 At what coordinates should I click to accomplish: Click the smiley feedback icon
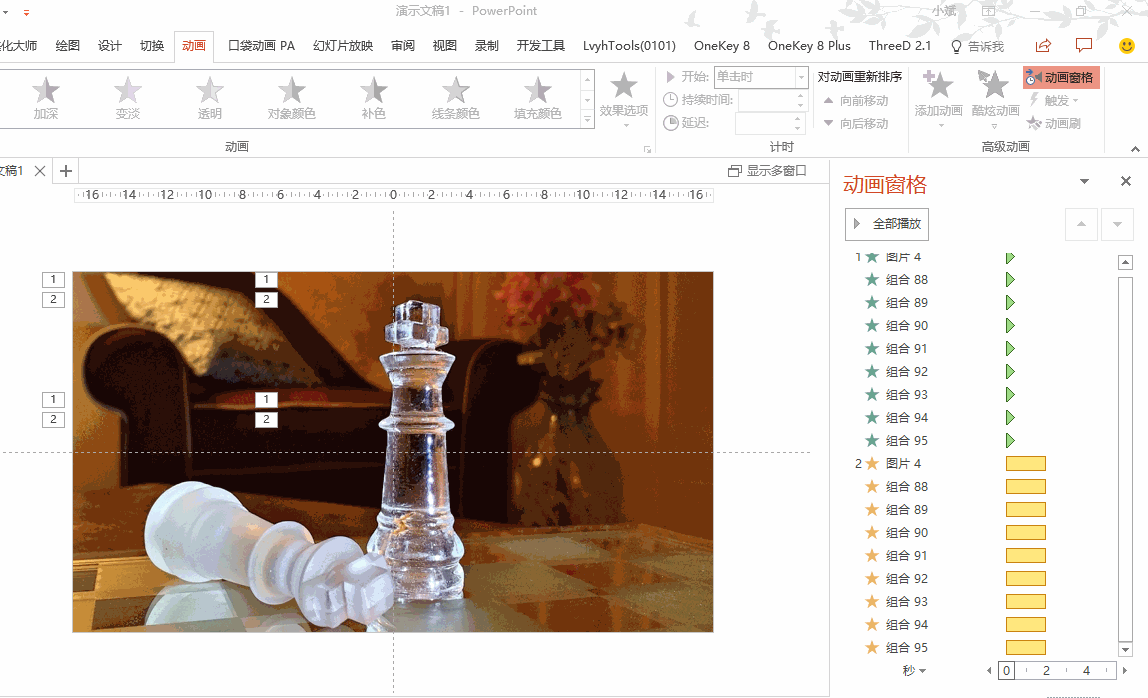coord(1126,46)
